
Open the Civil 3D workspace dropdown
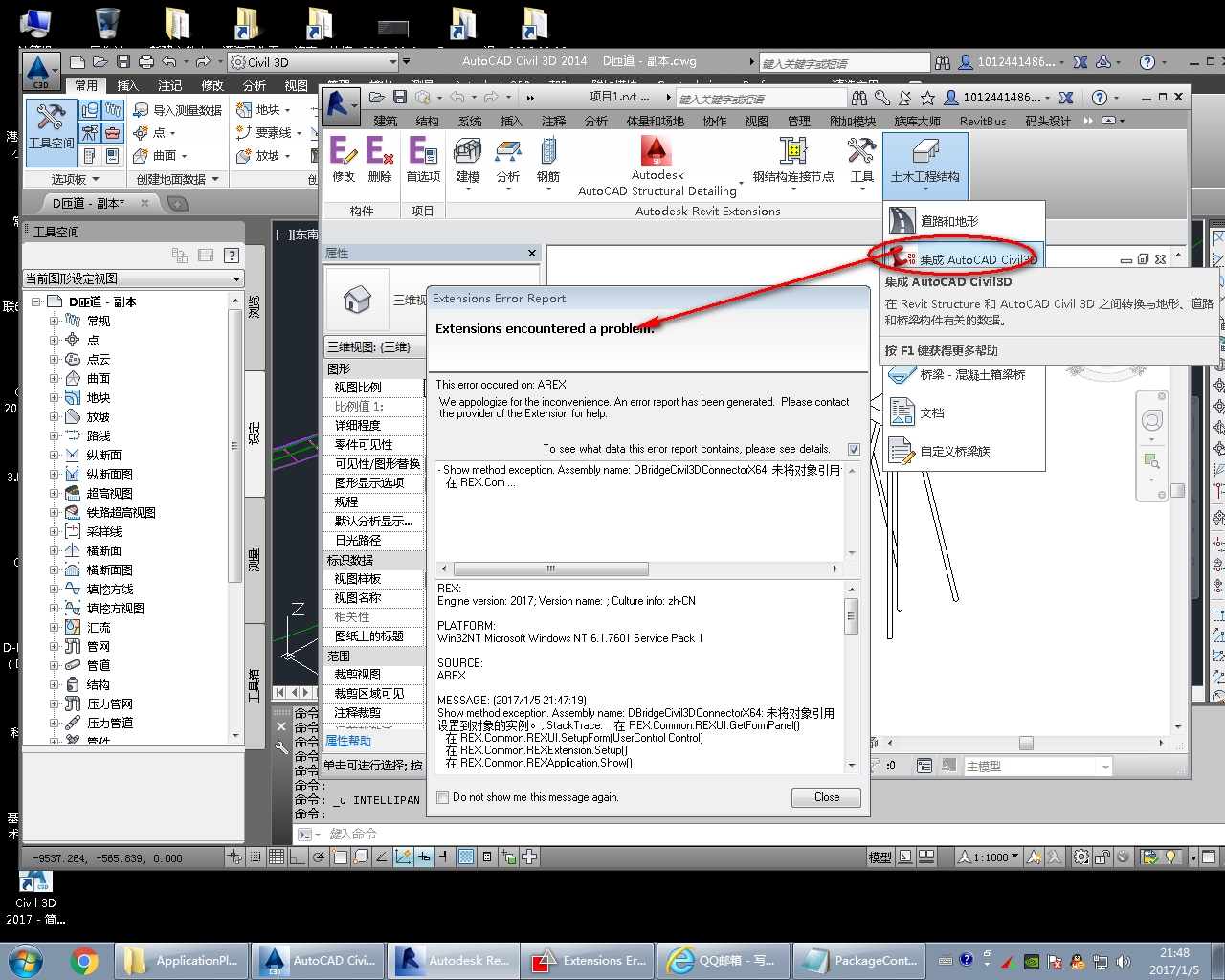pos(392,61)
